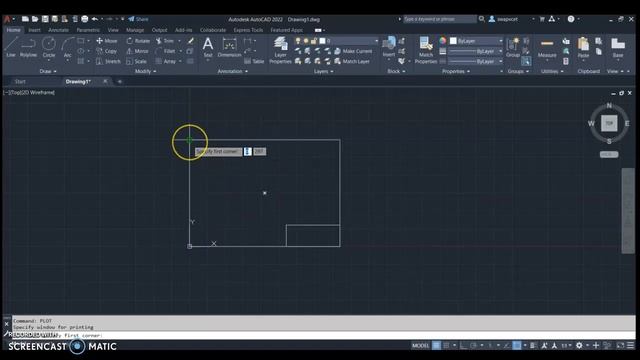Select the Dimension tool

(x=229, y=47)
